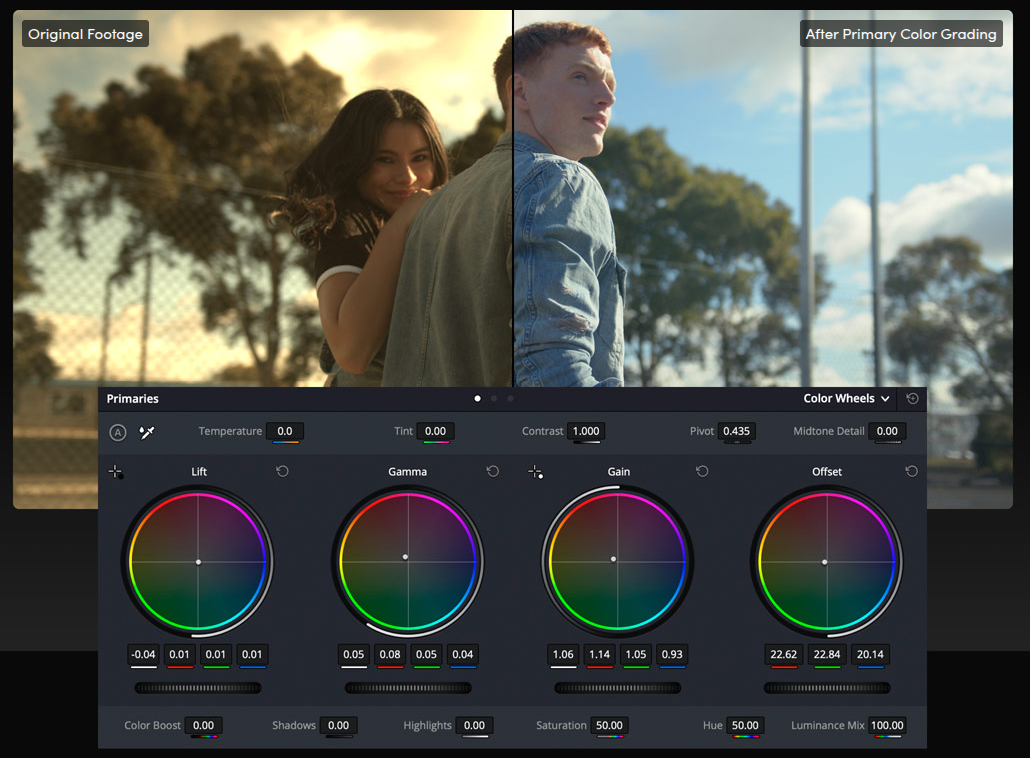Reset the Offset color wheel

pyautogui.click(x=911, y=471)
